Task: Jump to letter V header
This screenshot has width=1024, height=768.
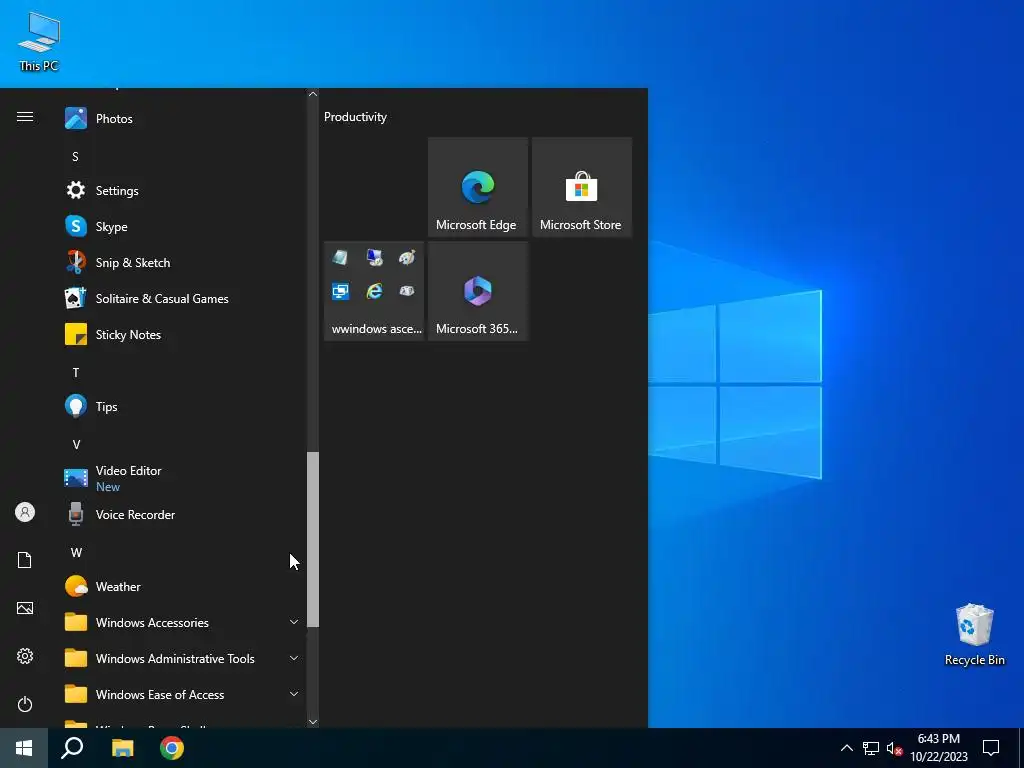Action: tap(76, 444)
